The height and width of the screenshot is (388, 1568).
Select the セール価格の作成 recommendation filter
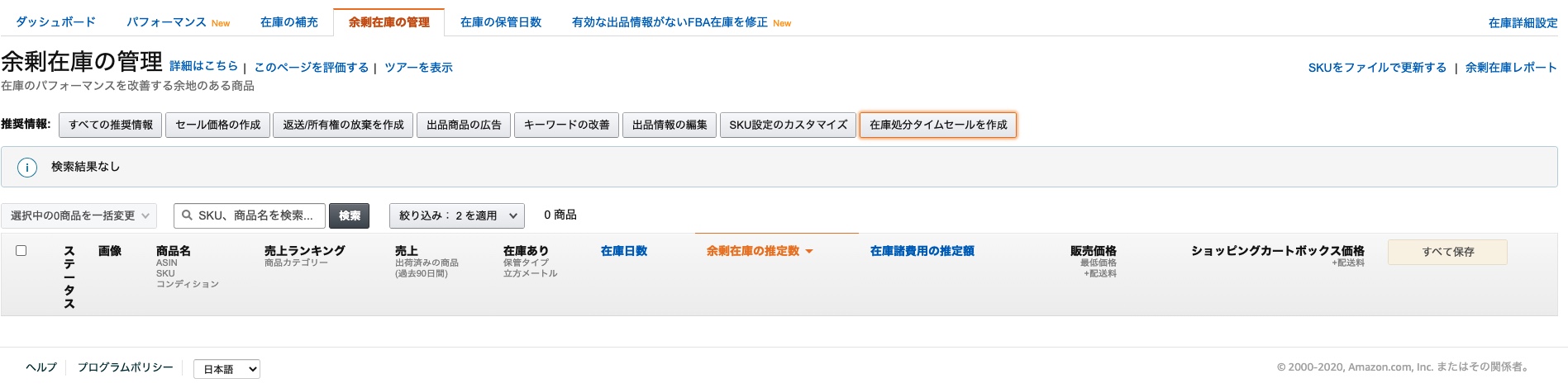218,125
